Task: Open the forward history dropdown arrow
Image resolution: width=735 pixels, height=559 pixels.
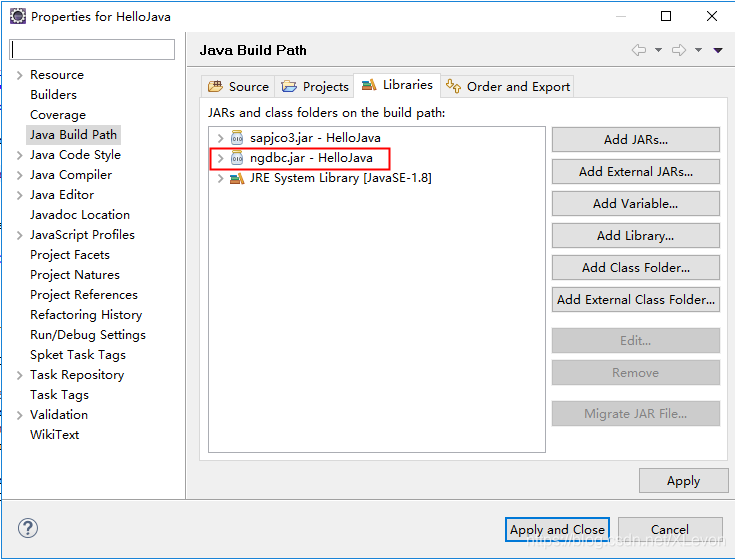Action: point(698,50)
